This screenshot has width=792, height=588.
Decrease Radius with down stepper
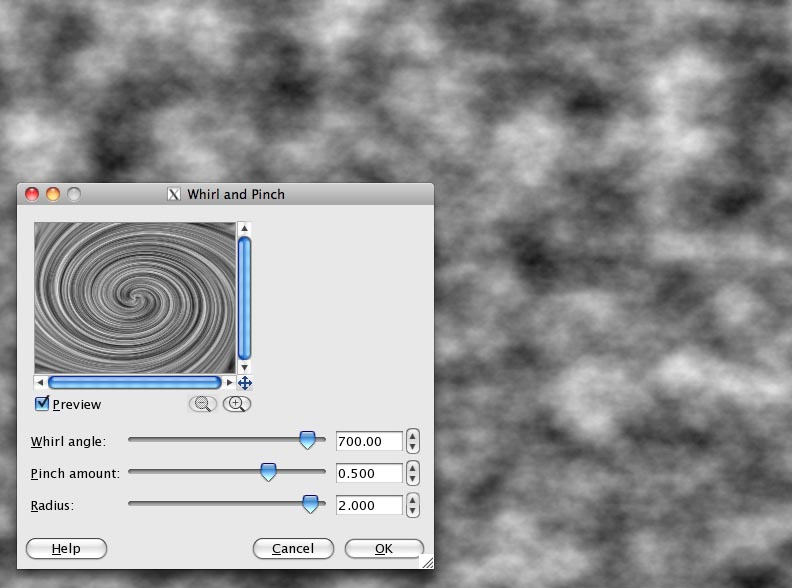point(413,511)
